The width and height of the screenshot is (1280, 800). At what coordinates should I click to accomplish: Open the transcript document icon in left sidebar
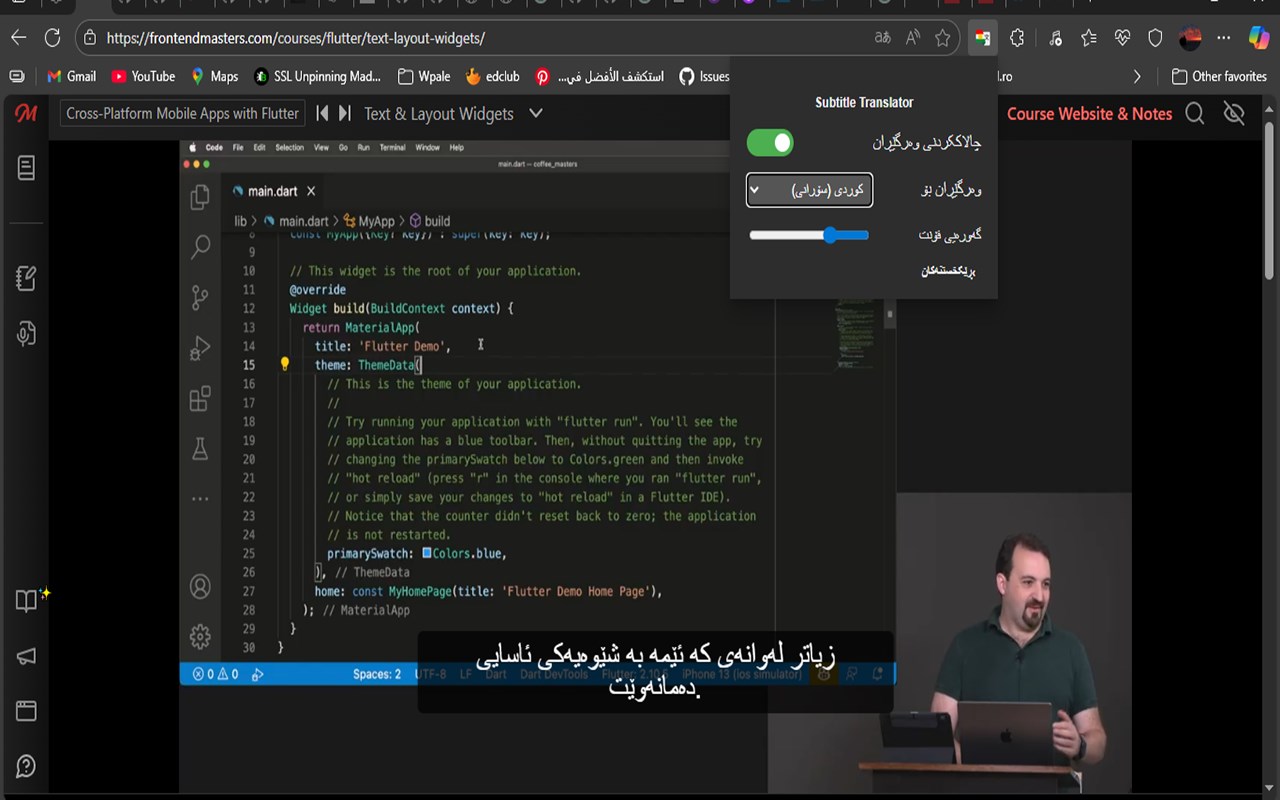click(x=26, y=168)
